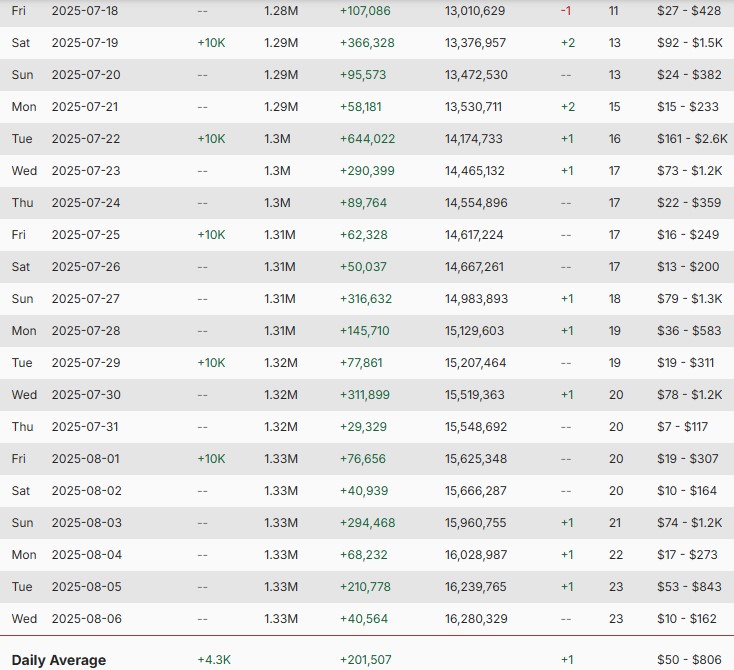The image size is (734, 670).
Task: Select date 2025-08-02 cell
Action: 86,491
